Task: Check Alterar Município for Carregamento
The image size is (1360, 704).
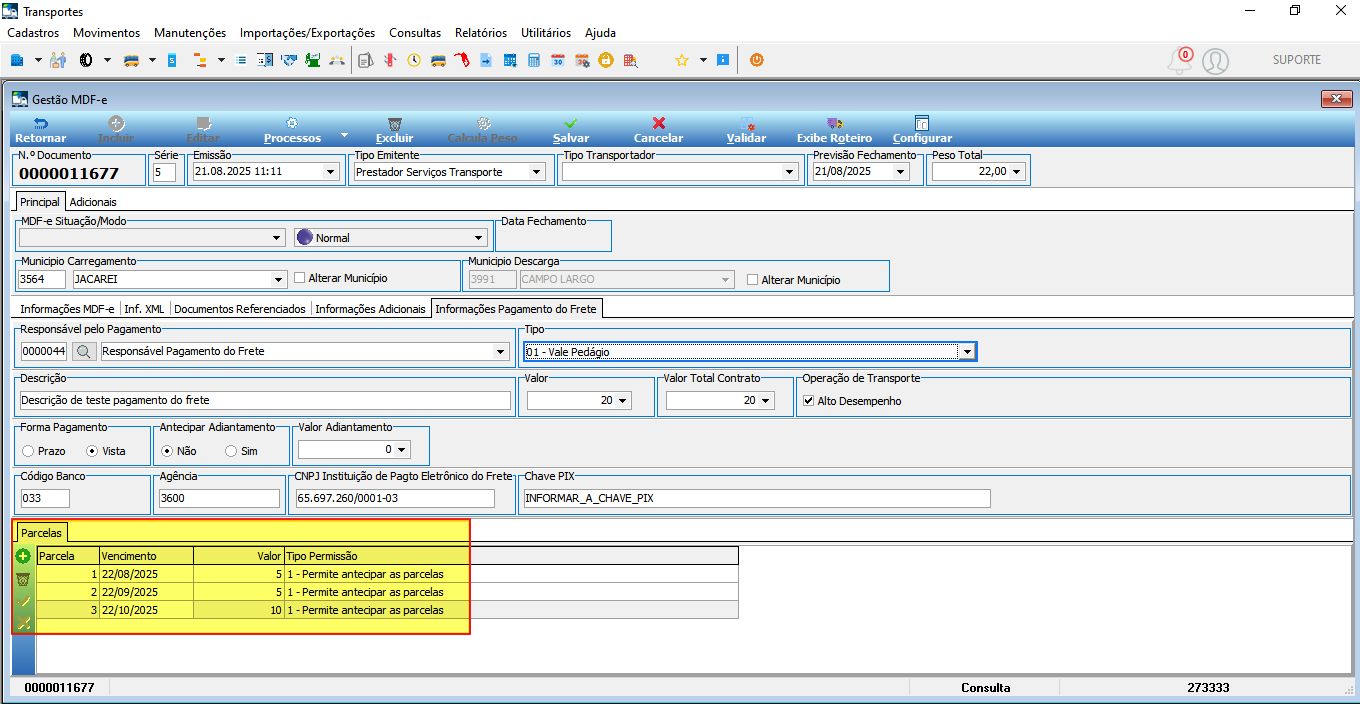Action: pyautogui.click(x=300, y=278)
